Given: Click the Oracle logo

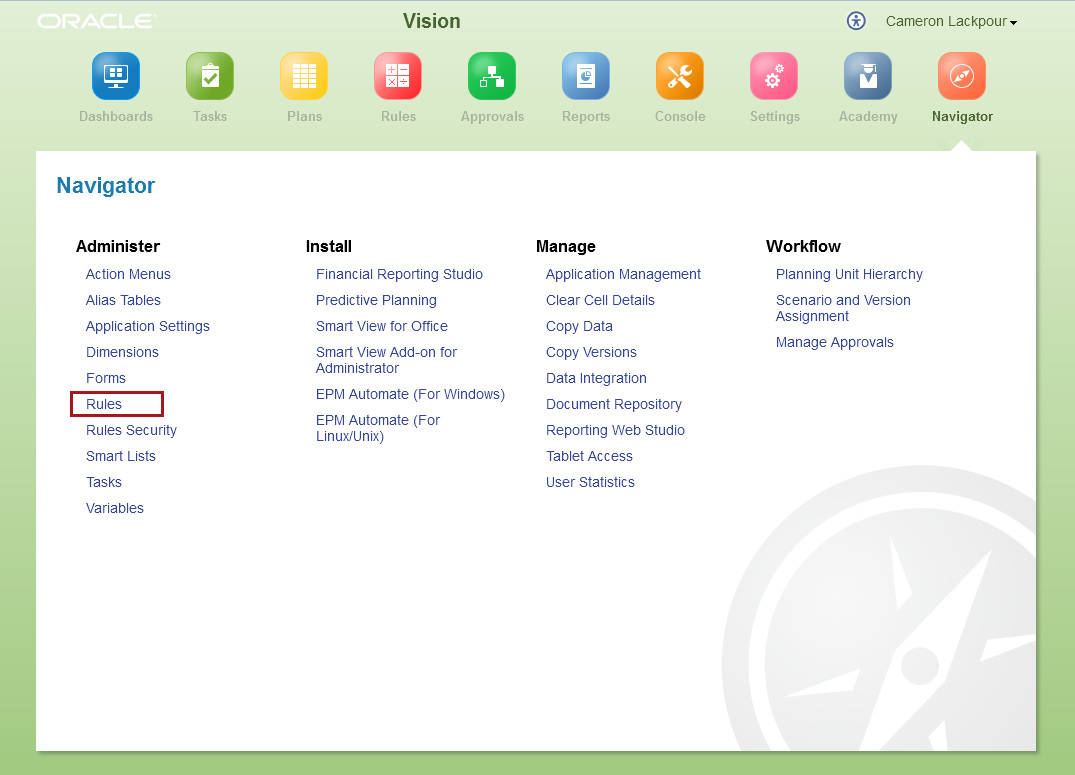Looking at the screenshot, I should [97, 21].
